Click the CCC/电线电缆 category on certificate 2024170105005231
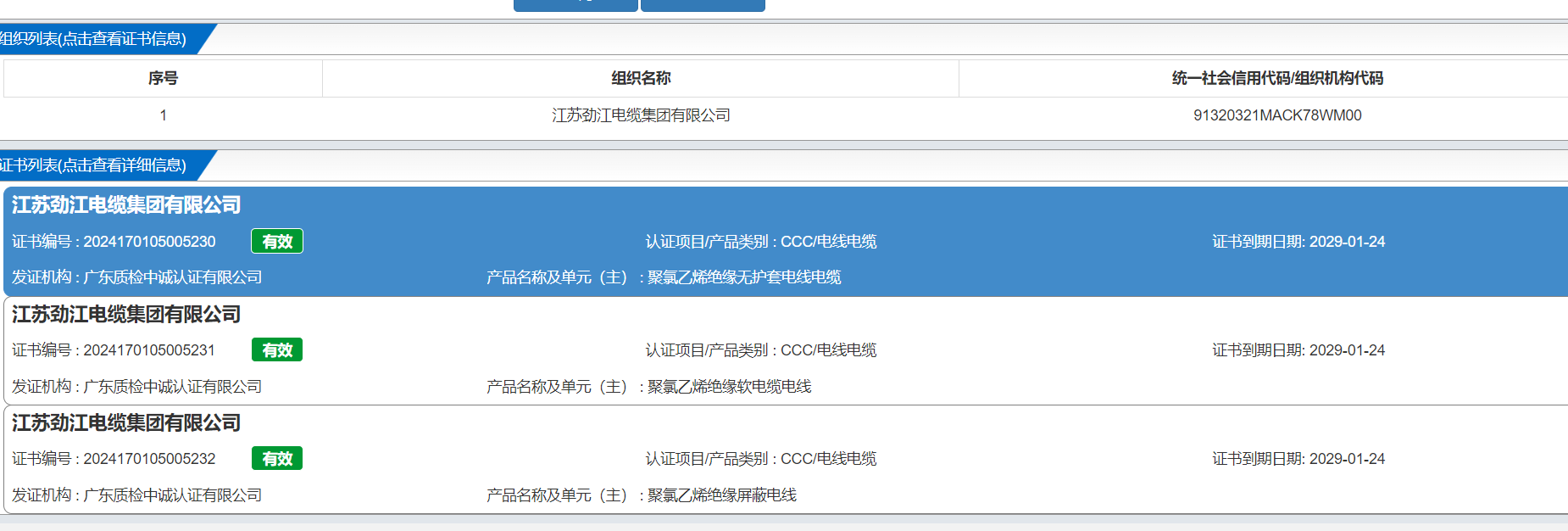 [x=828, y=350]
